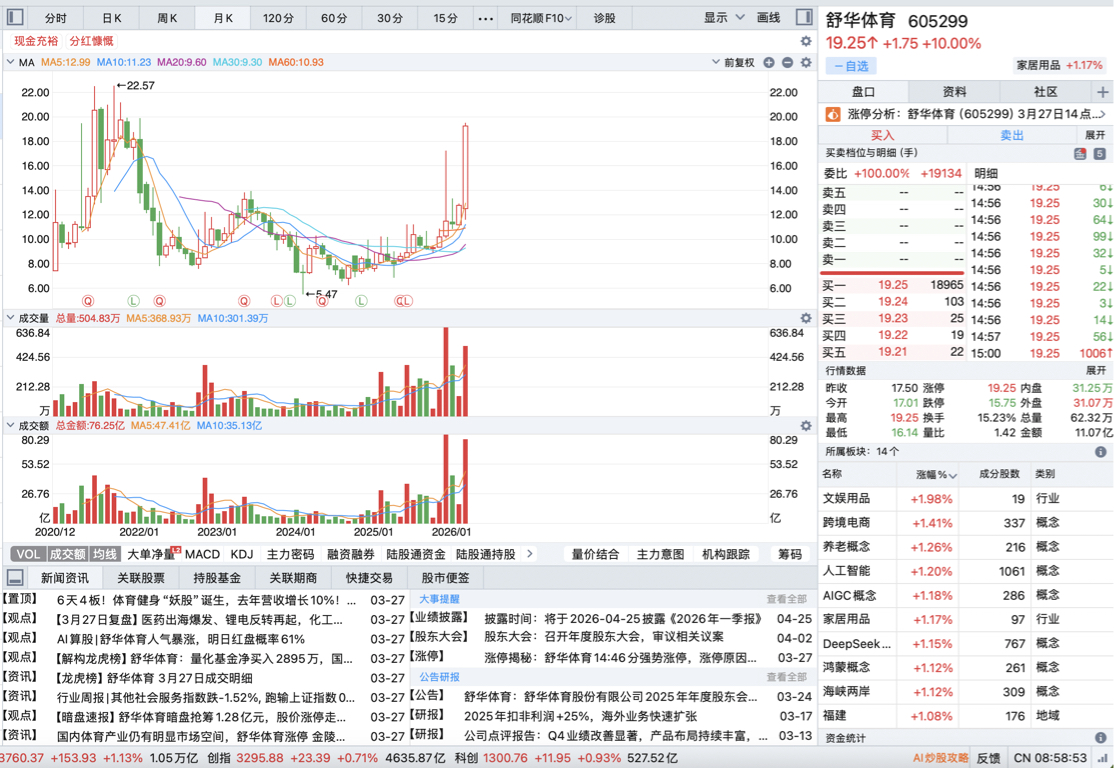Click the calculator icon in 买卖档位 header
The width and height of the screenshot is (1114, 768).
pos(1081,153)
